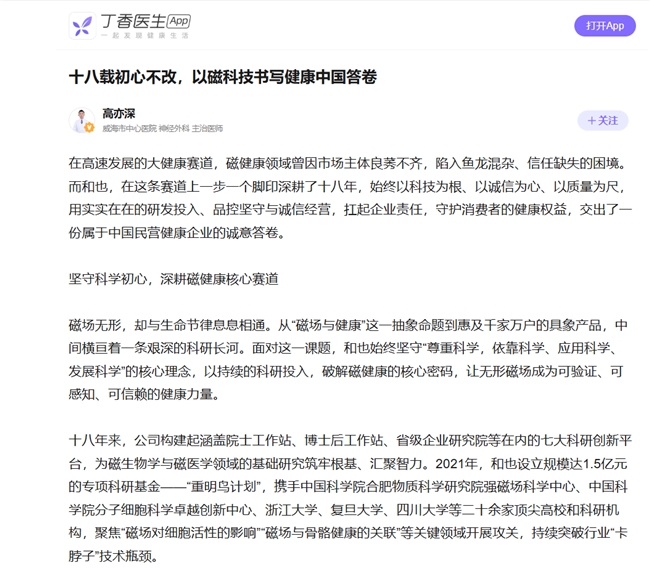
Task: Click the slogan under the 丁香医生 logo
Action: 145,36
